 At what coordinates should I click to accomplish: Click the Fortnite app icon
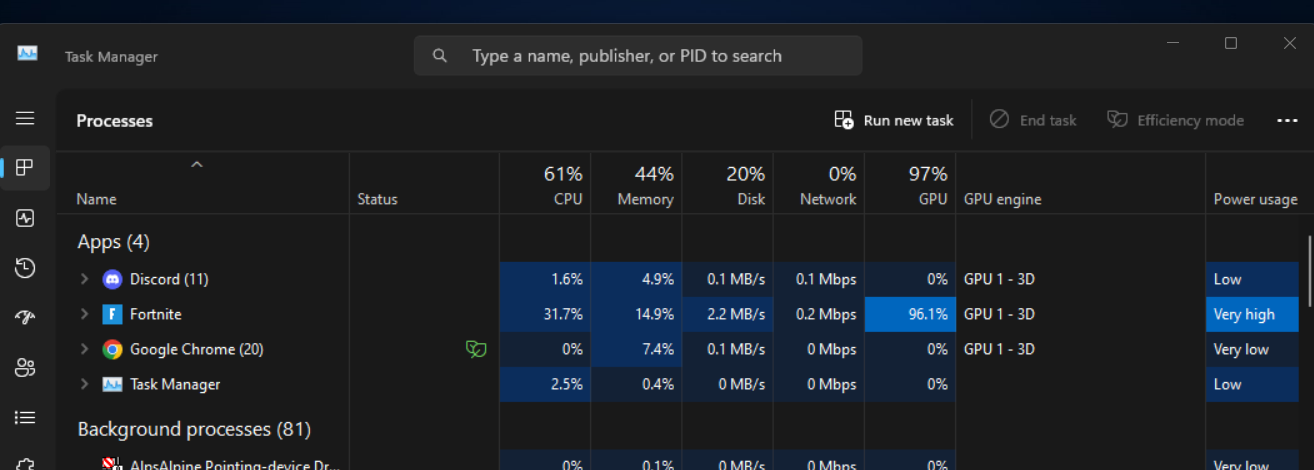(x=112, y=314)
